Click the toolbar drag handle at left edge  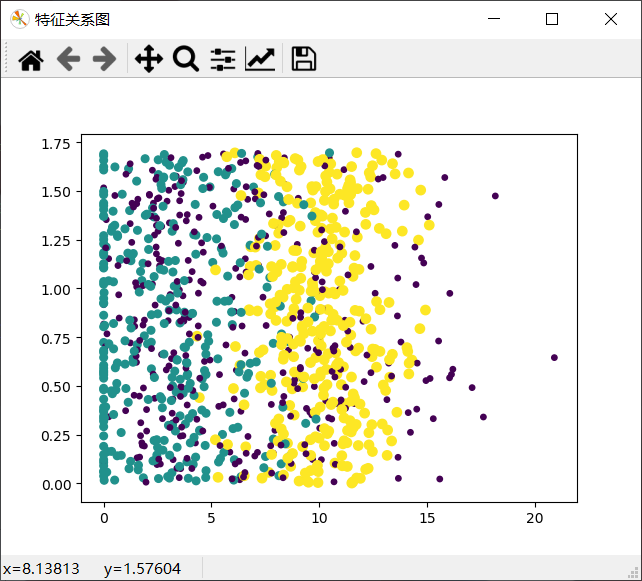tap(6, 59)
